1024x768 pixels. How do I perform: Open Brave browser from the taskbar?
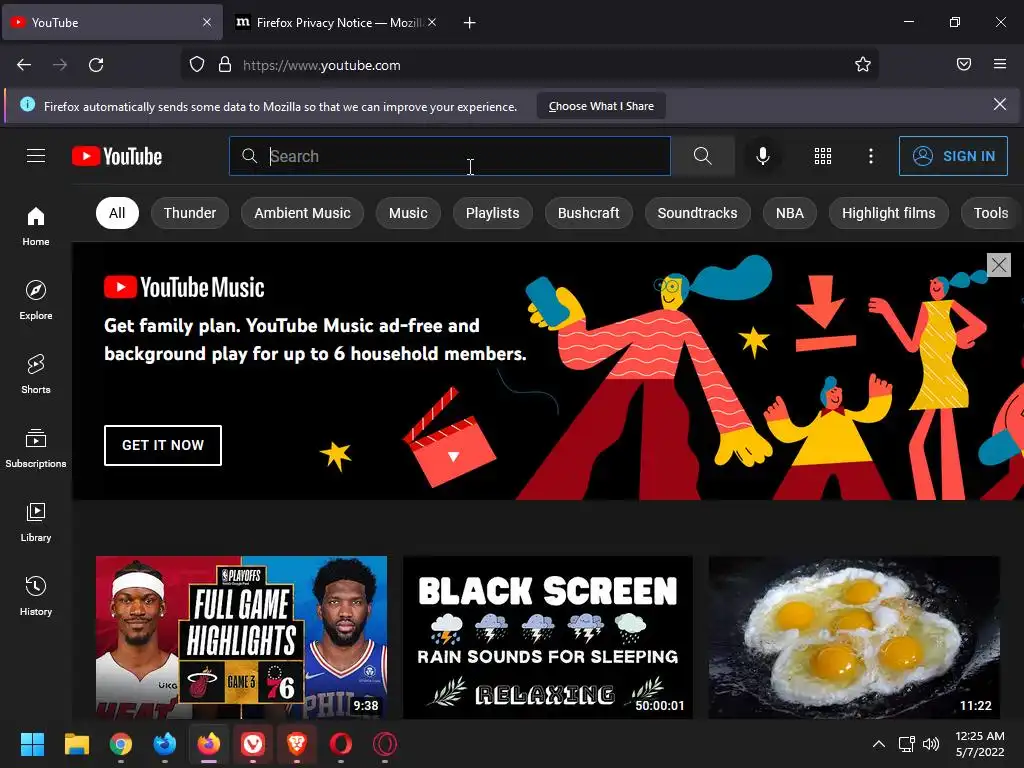[x=297, y=744]
